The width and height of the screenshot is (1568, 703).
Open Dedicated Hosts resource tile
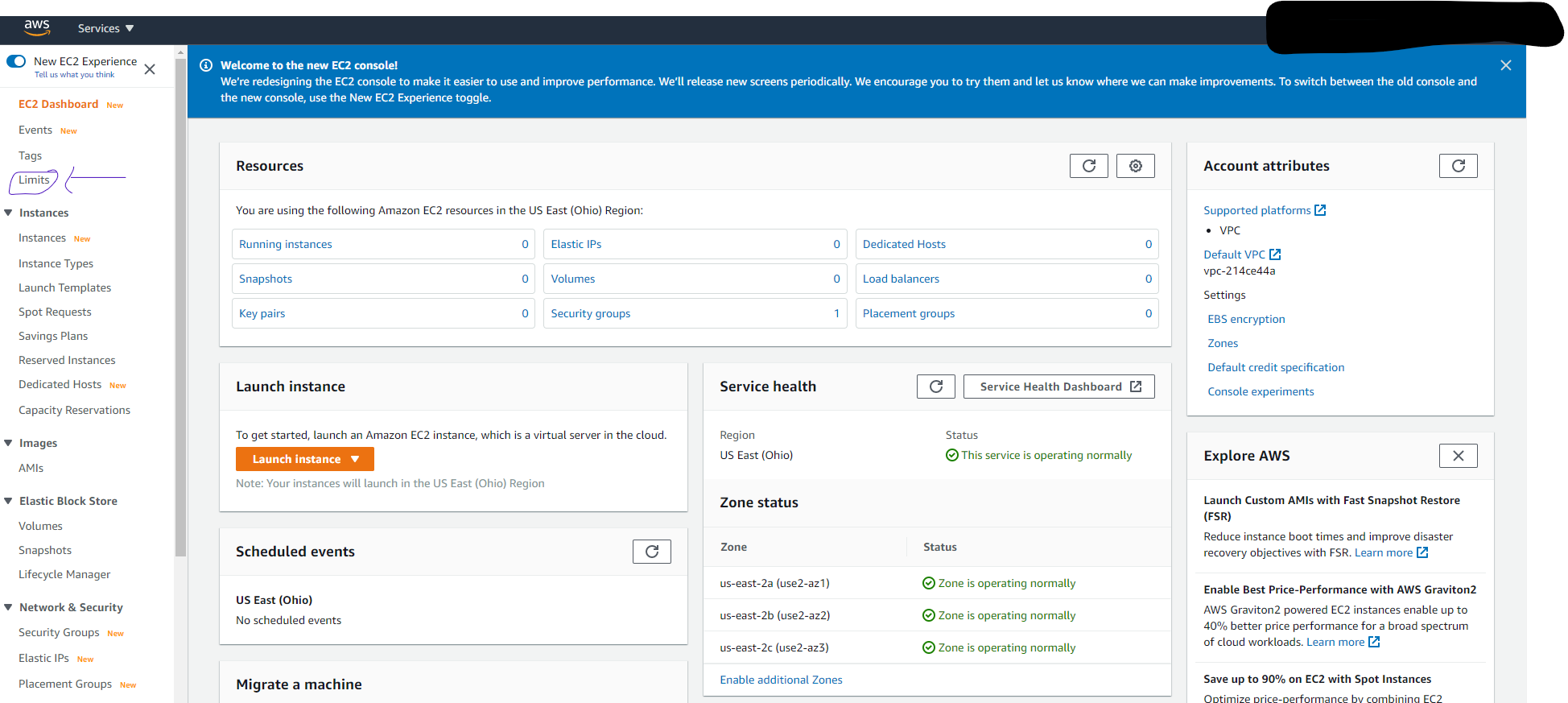(x=1007, y=244)
